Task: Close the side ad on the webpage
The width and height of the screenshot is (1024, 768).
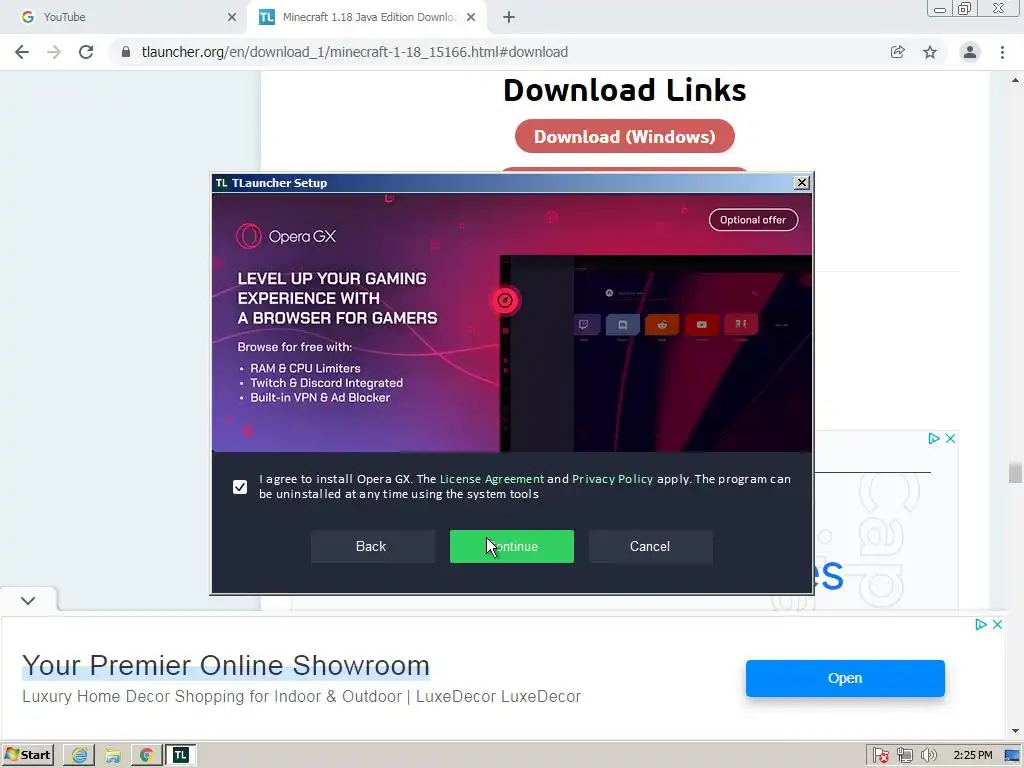Action: pyautogui.click(x=951, y=438)
